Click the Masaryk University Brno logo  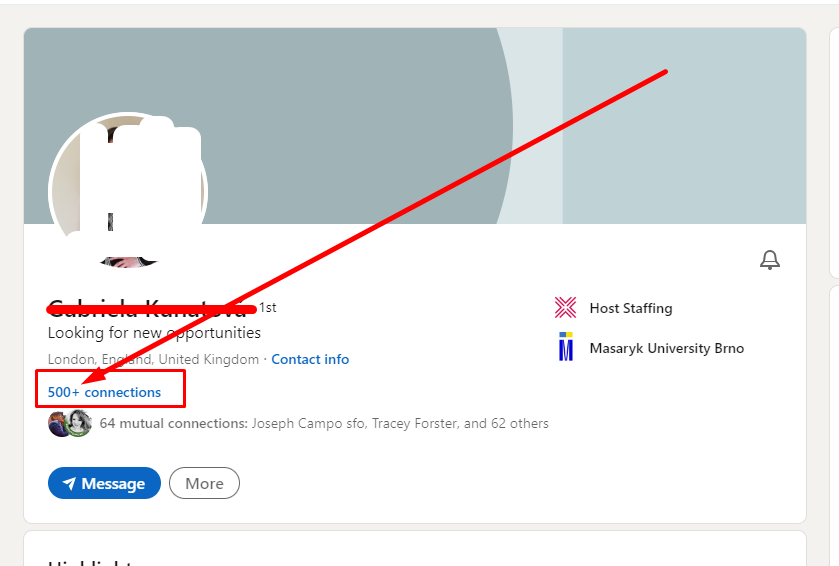click(x=566, y=347)
